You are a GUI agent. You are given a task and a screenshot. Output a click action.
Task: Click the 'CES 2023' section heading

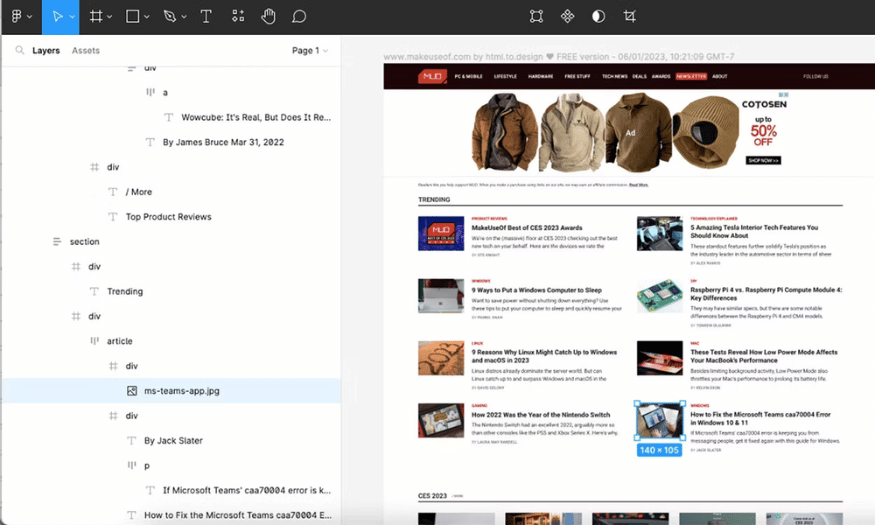point(432,495)
